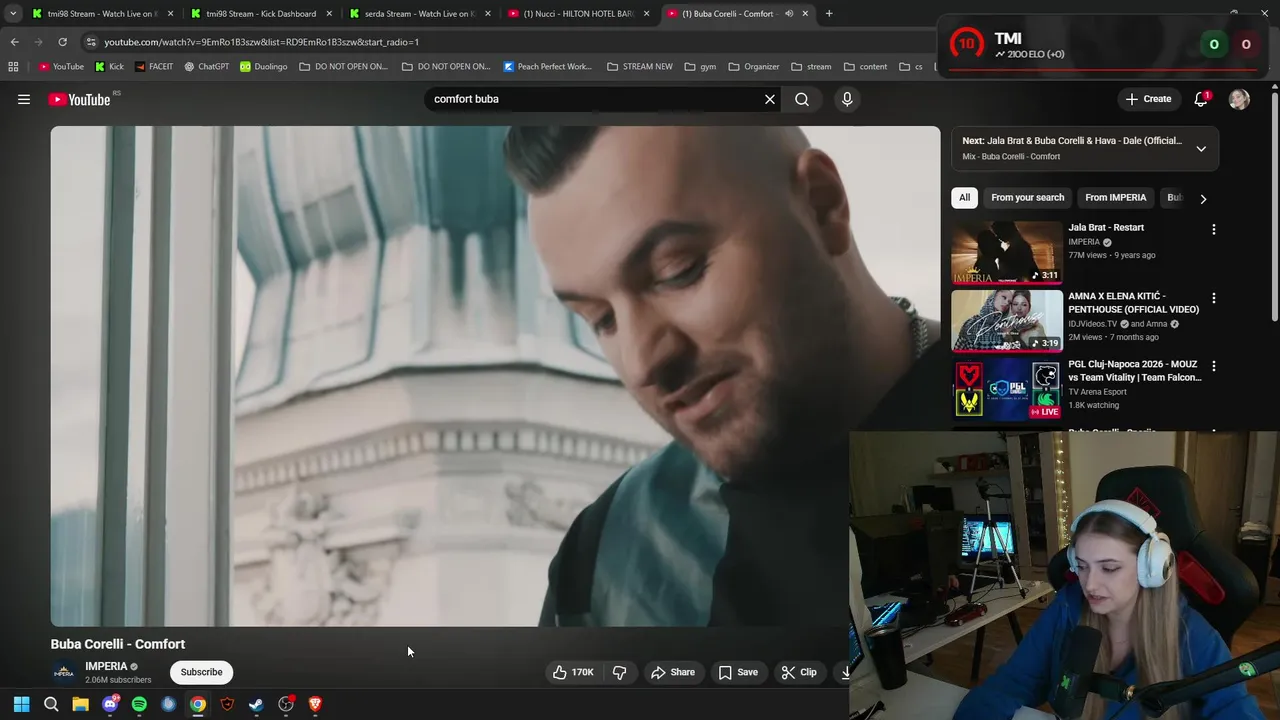Go back using browser back arrow
The height and width of the screenshot is (720, 1280).
coord(14,42)
